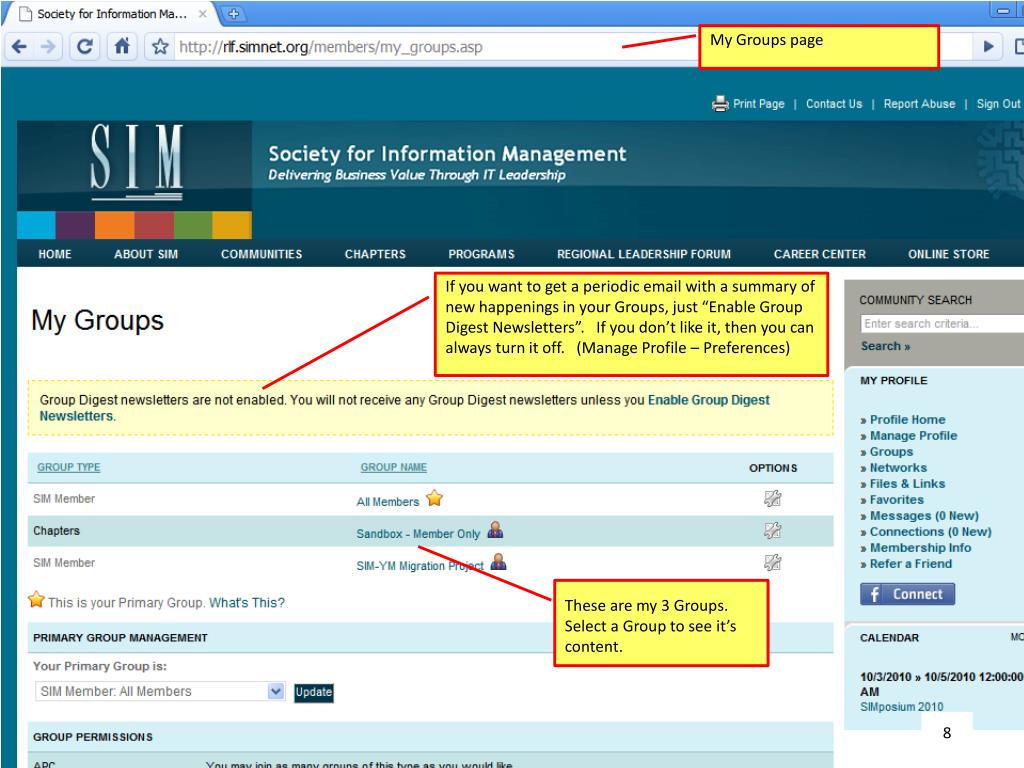The width and height of the screenshot is (1024, 768).
Task: Click the browser play/go arrow button
Action: 988,46
